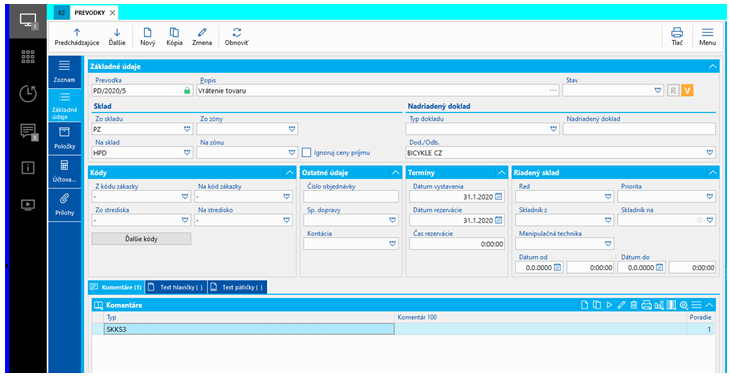Image resolution: width=730 pixels, height=383 pixels.
Task: Open the Kontácia dropdown
Action: coord(392,243)
